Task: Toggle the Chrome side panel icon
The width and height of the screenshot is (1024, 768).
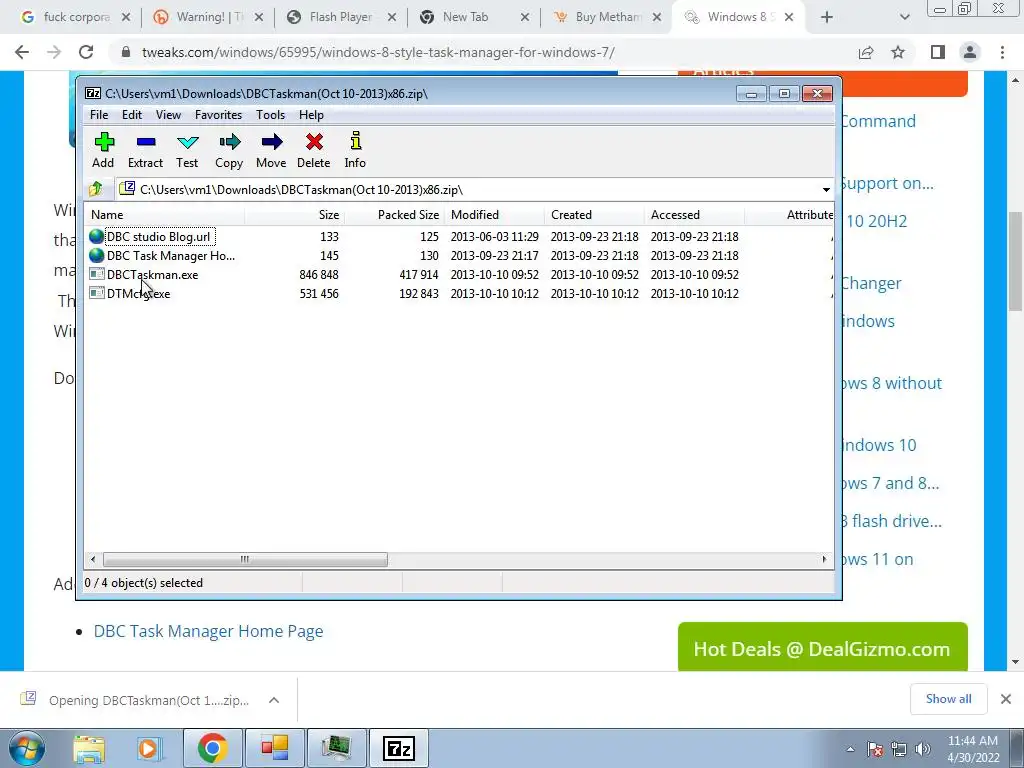Action: (x=938, y=52)
